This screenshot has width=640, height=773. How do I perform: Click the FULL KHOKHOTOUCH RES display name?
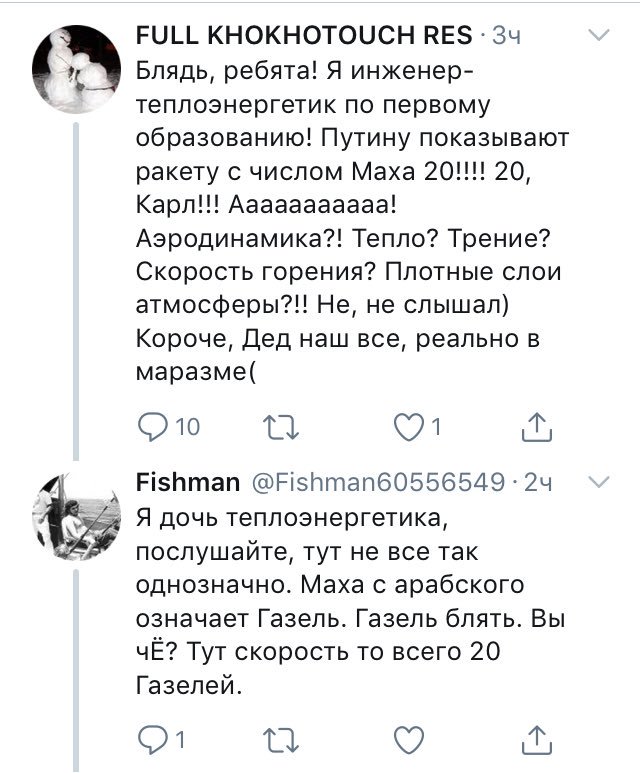pyautogui.click(x=304, y=36)
